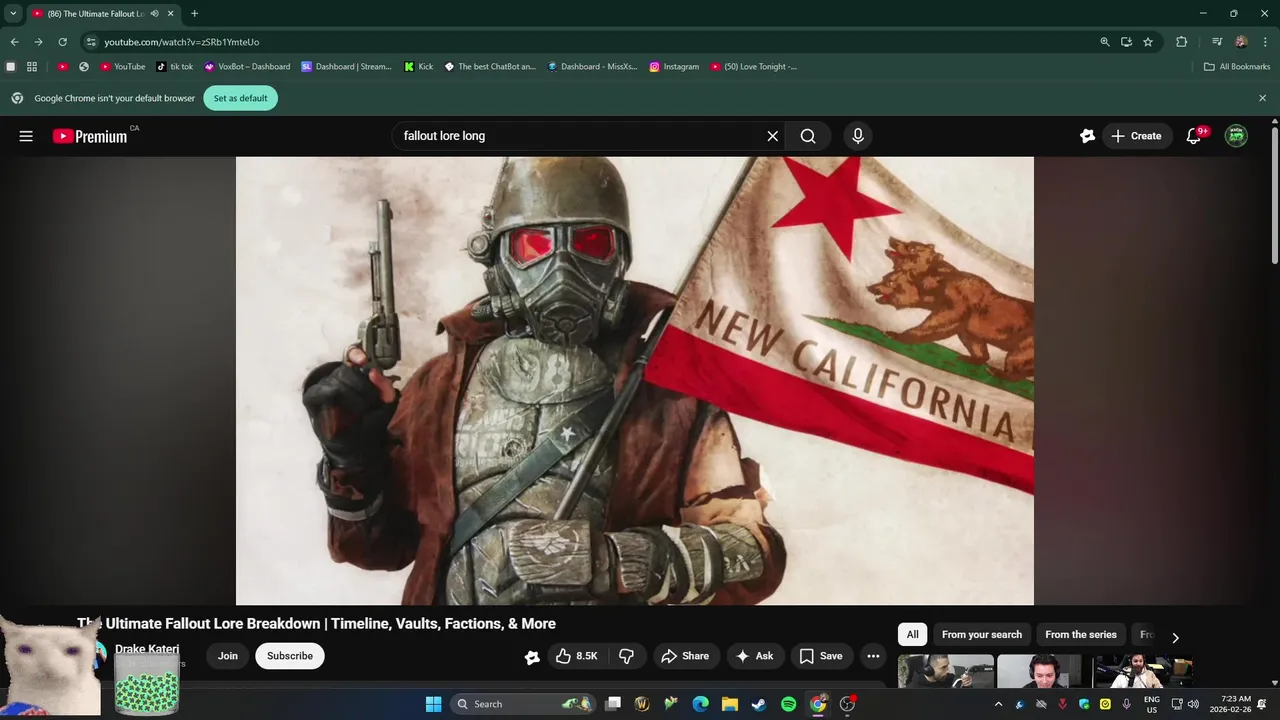Open Chrome extensions puzzle icon
Viewport: 1280px width, 720px height.
[x=1182, y=42]
